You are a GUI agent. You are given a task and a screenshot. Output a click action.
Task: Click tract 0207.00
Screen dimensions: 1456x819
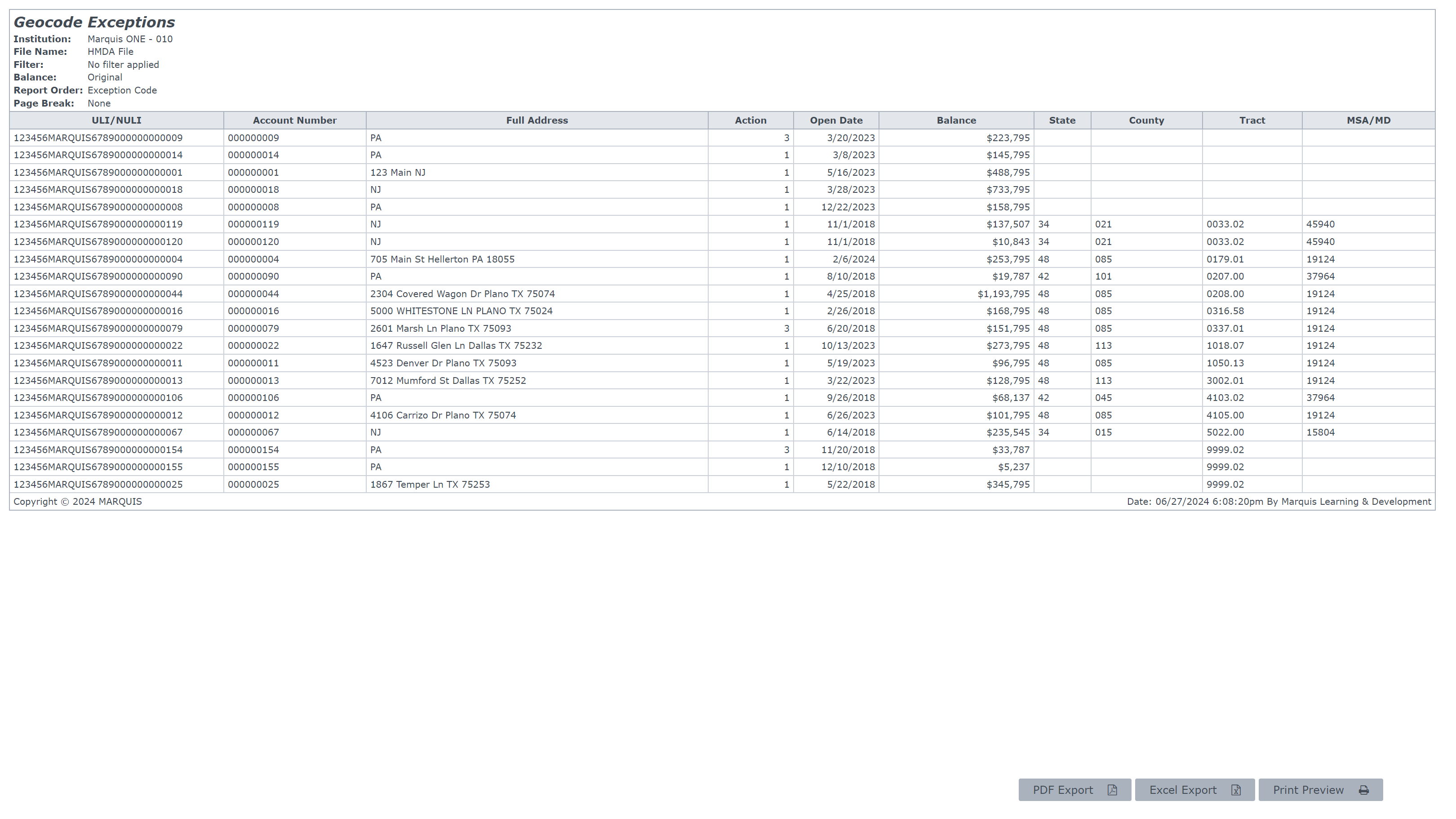1225,276
